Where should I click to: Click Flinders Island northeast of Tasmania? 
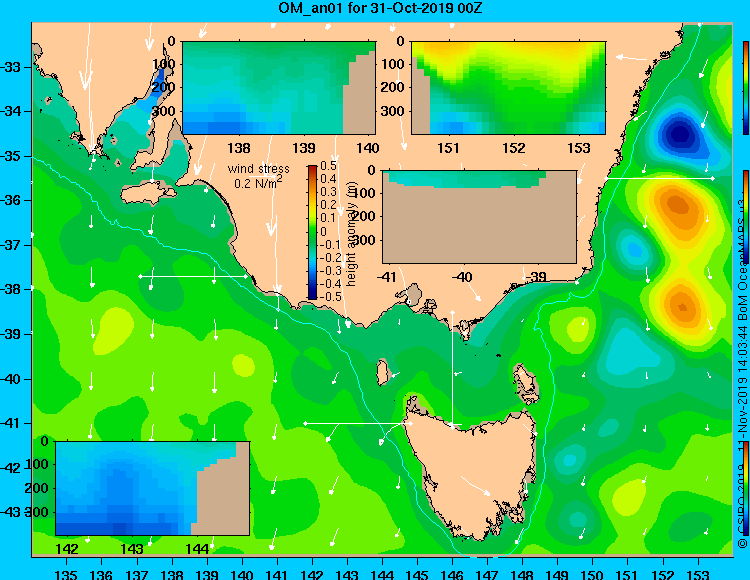click(x=526, y=385)
